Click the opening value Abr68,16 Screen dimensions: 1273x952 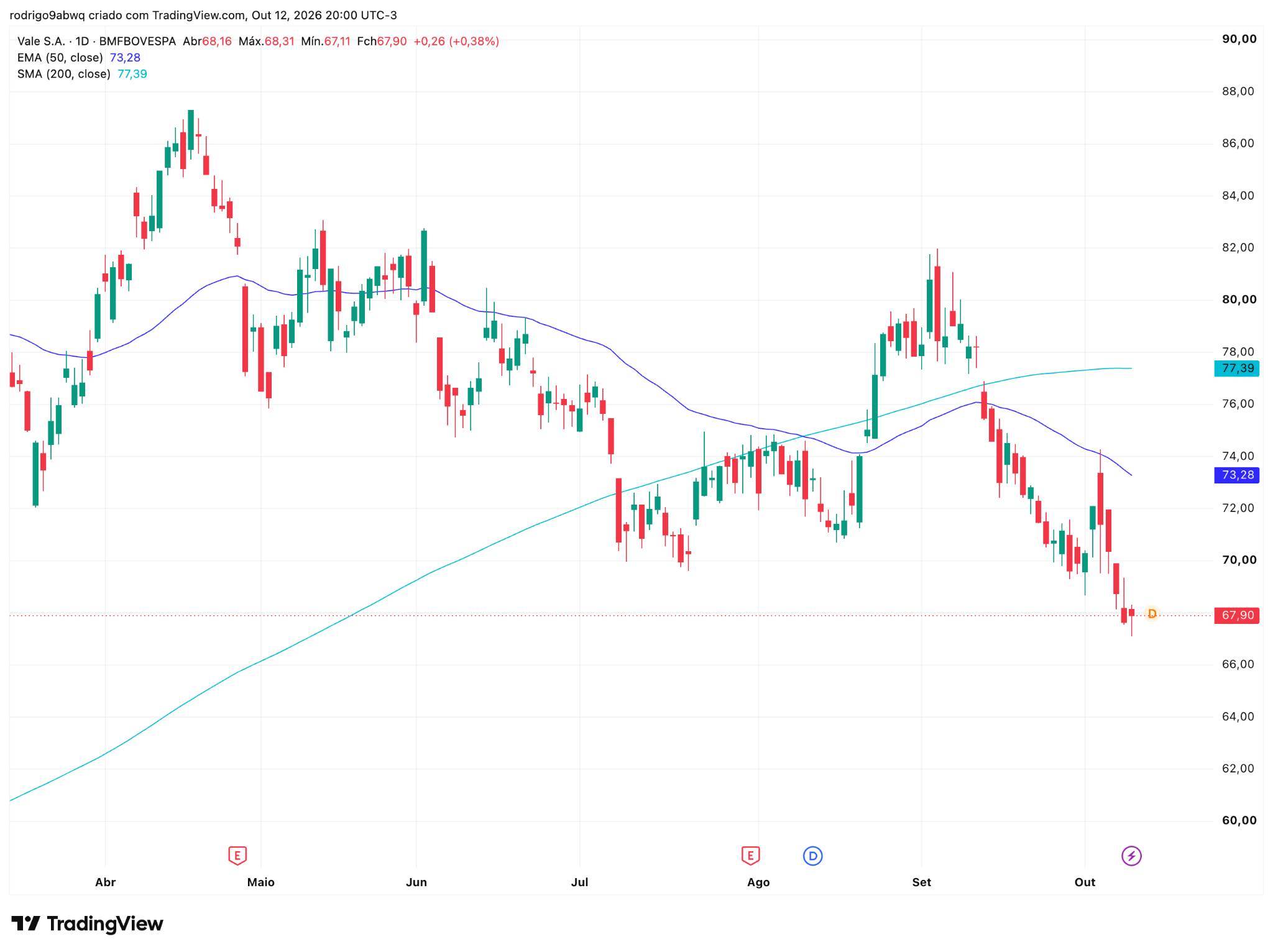[207, 42]
